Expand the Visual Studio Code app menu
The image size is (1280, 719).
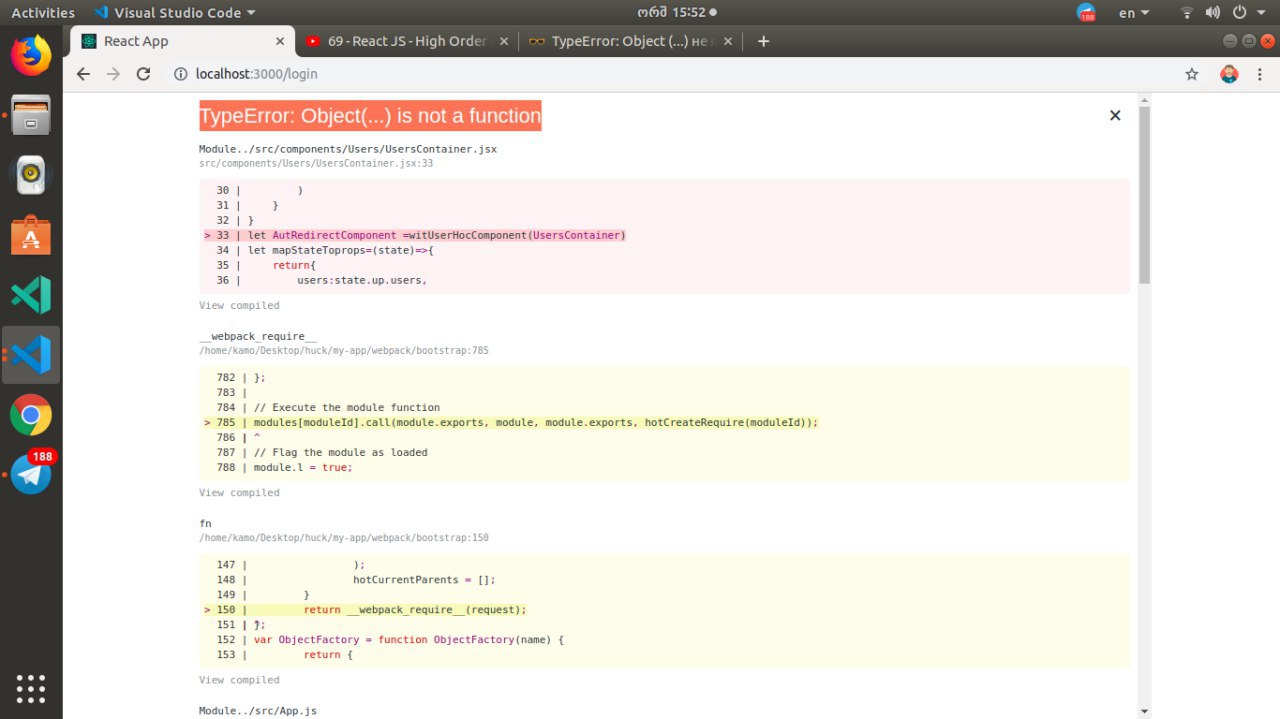175,13
